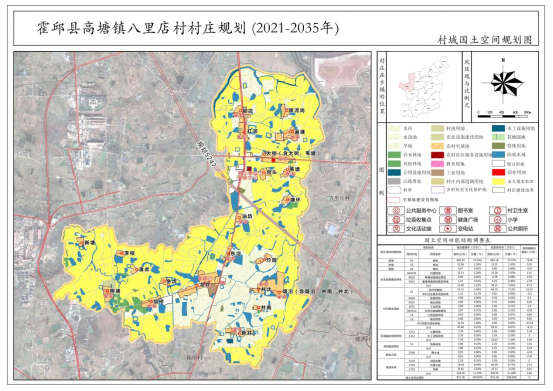The width and height of the screenshot is (553, 391).
Task: Click the 新塘 village label on map
Action: 90,243
